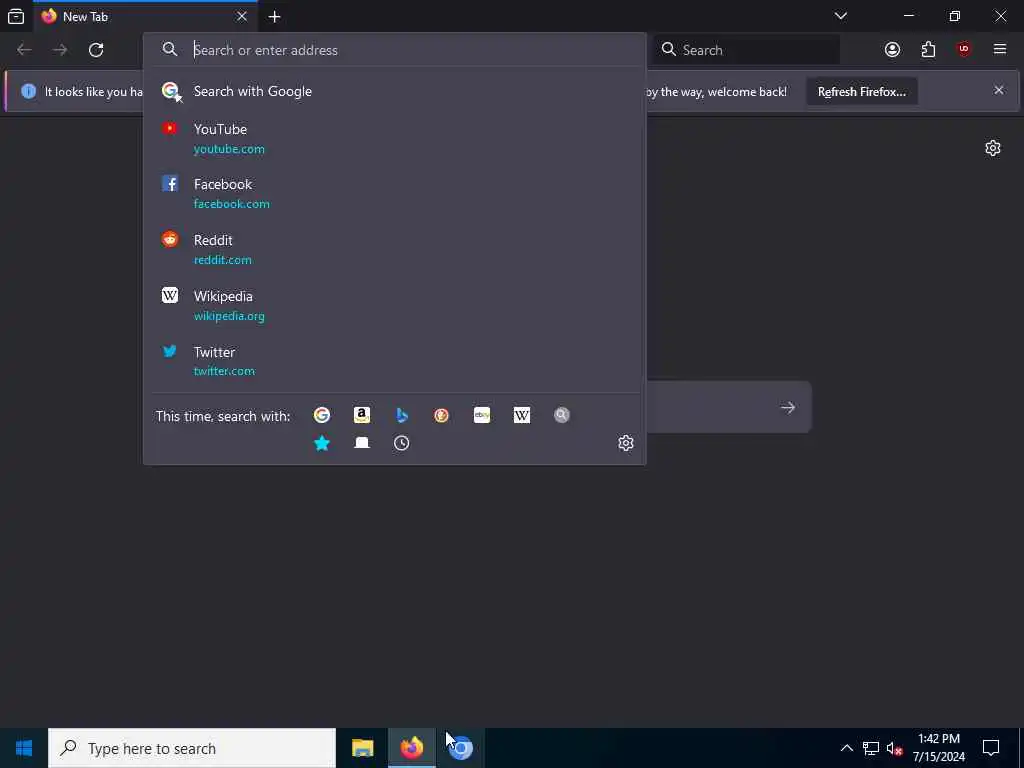Open the Extensions puzzle icon

[x=928, y=50]
